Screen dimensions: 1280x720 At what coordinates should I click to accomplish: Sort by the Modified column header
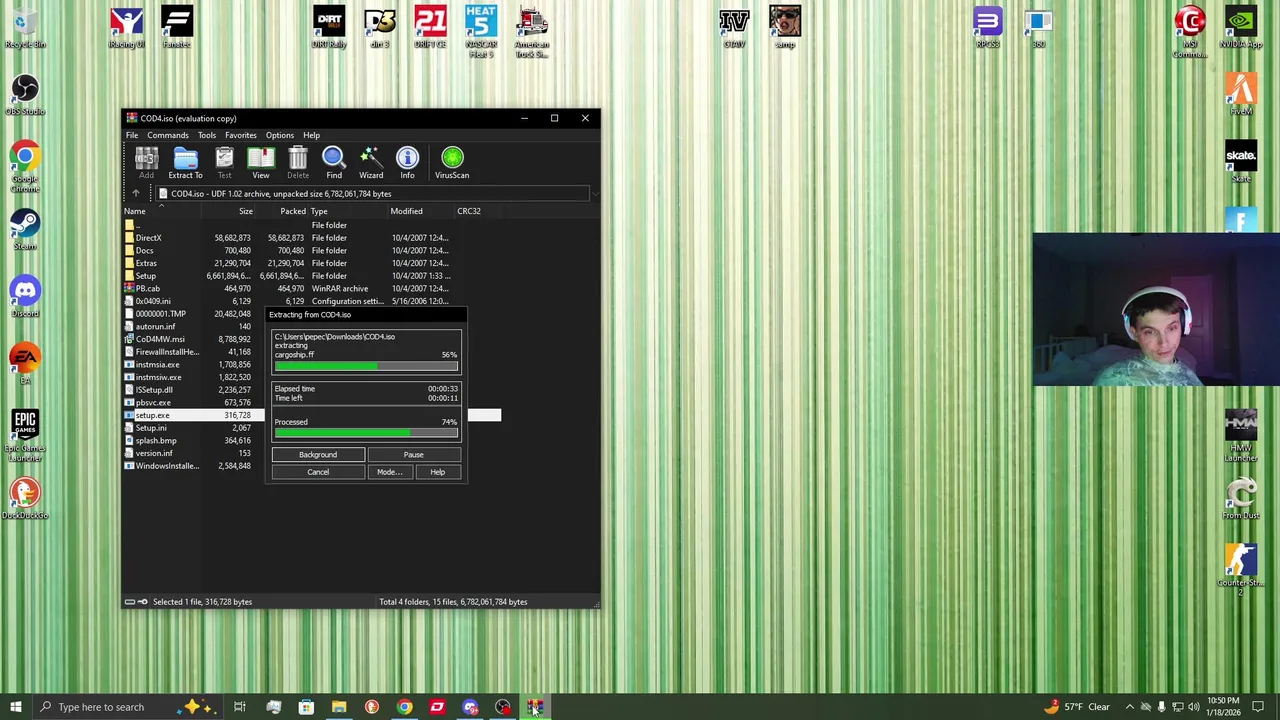click(420, 211)
